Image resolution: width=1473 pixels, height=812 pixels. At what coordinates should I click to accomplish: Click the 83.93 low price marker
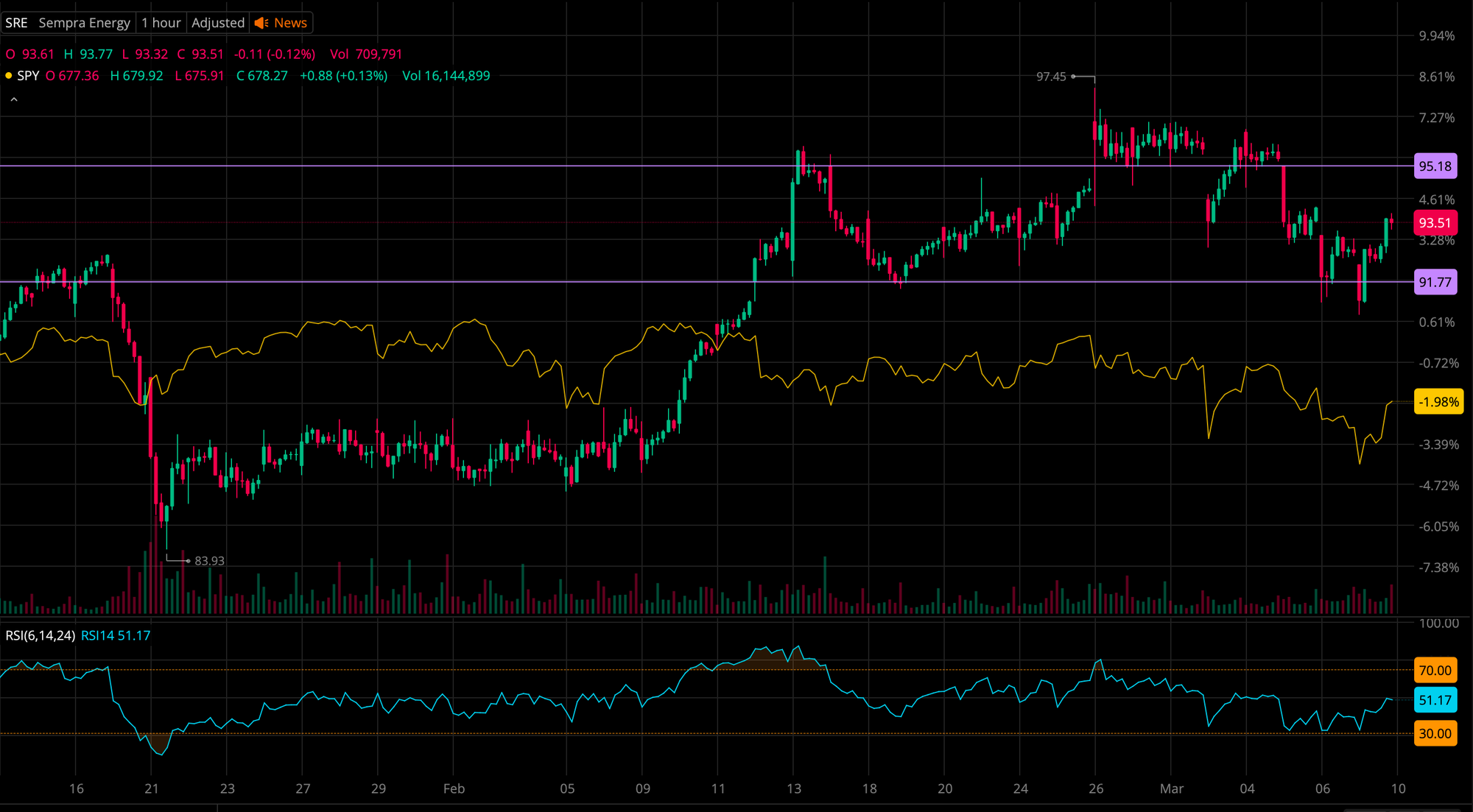click(x=209, y=561)
